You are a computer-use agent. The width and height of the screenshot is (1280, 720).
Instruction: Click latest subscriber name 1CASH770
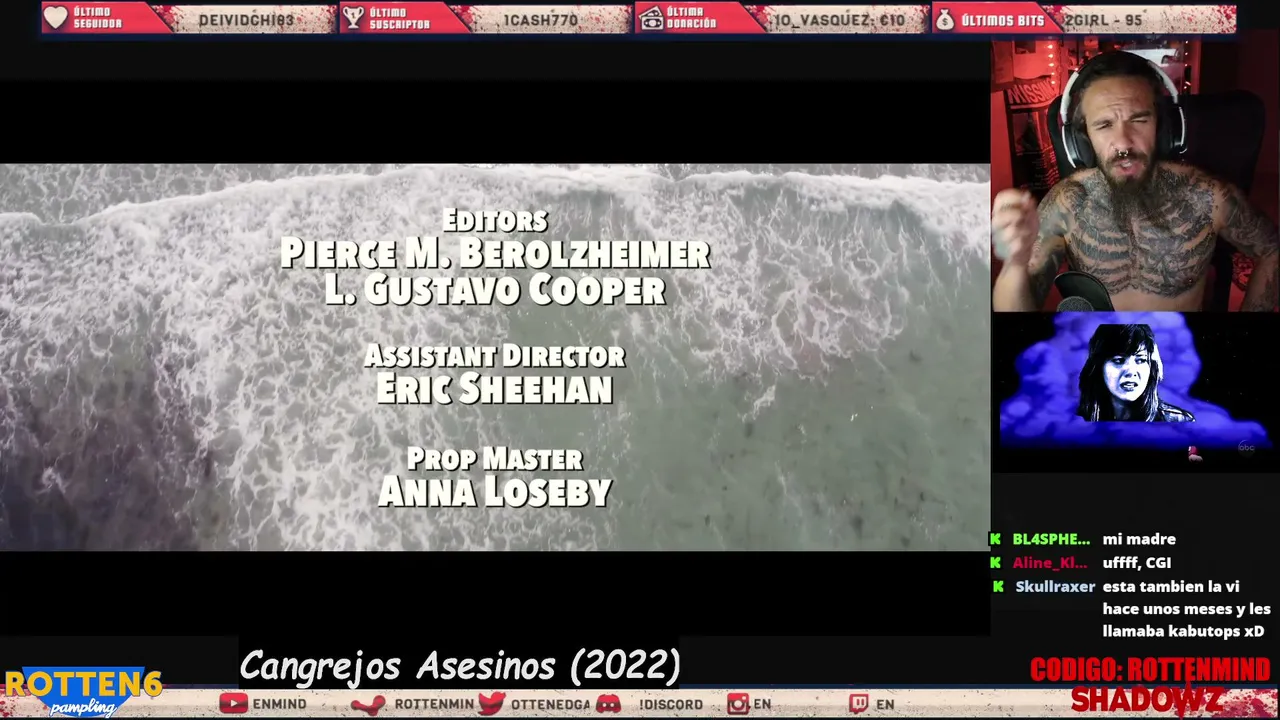pos(540,20)
